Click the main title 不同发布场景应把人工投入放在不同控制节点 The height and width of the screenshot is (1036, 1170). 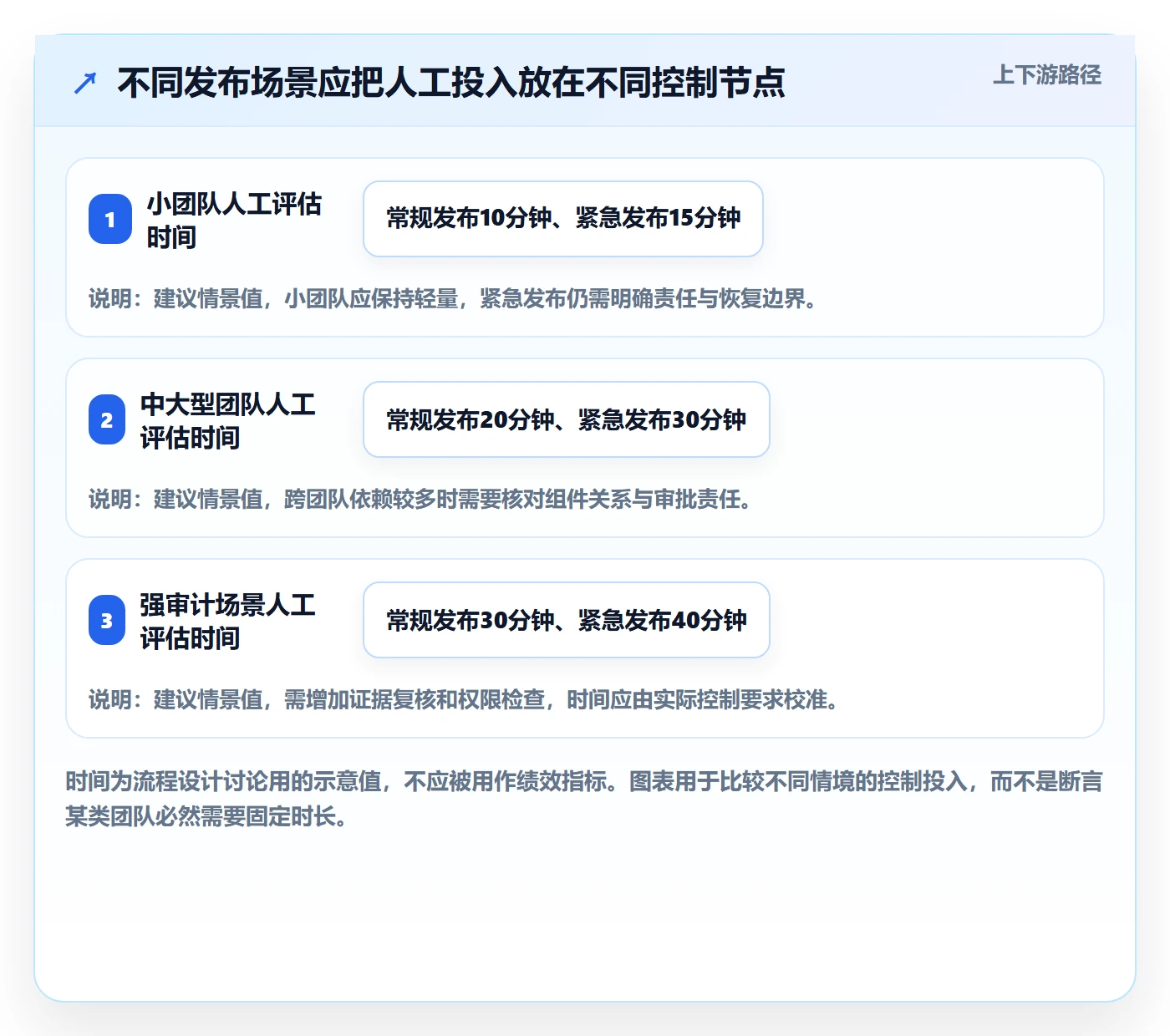point(451,83)
